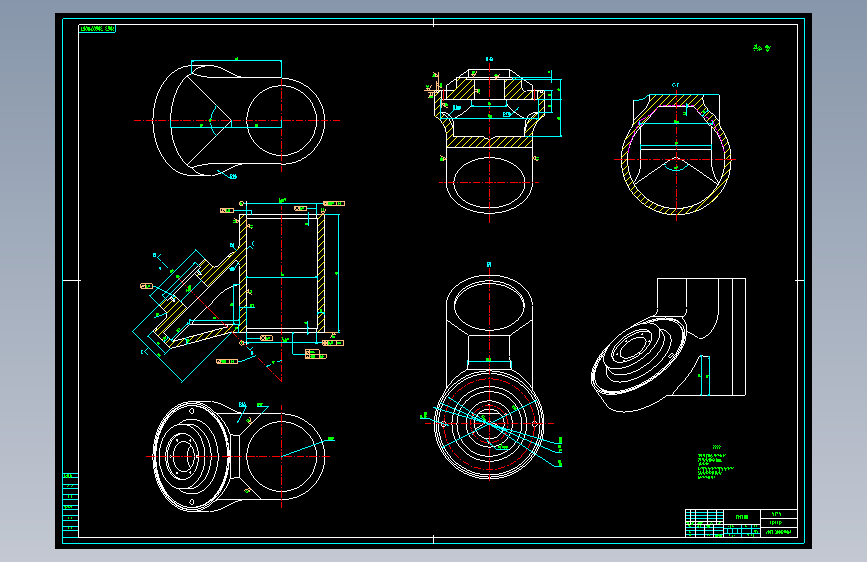Click the surface finish symbol in the sheet corner
The height and width of the screenshot is (562, 867).
point(762,48)
